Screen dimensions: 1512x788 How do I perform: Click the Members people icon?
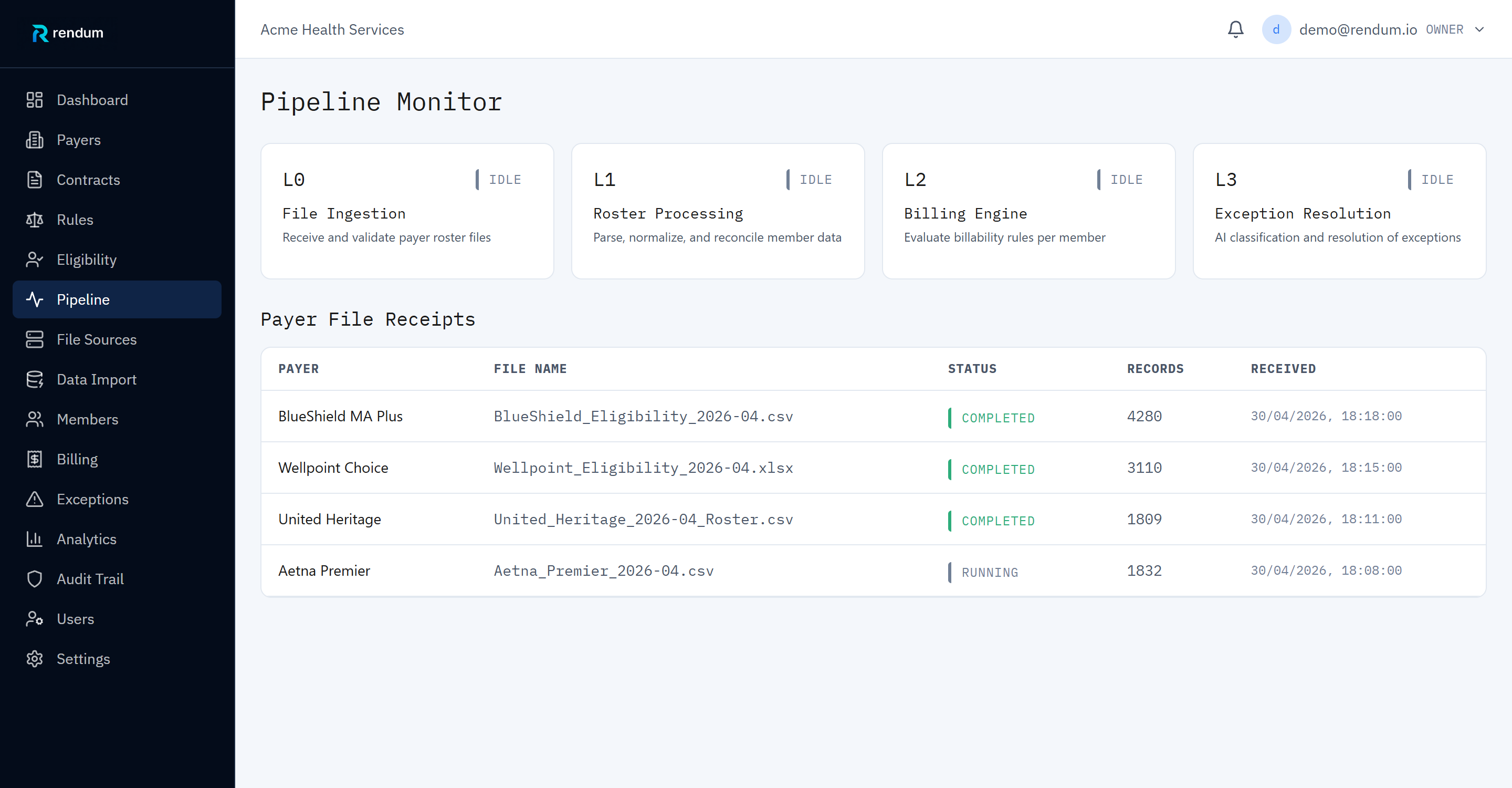[x=35, y=419]
